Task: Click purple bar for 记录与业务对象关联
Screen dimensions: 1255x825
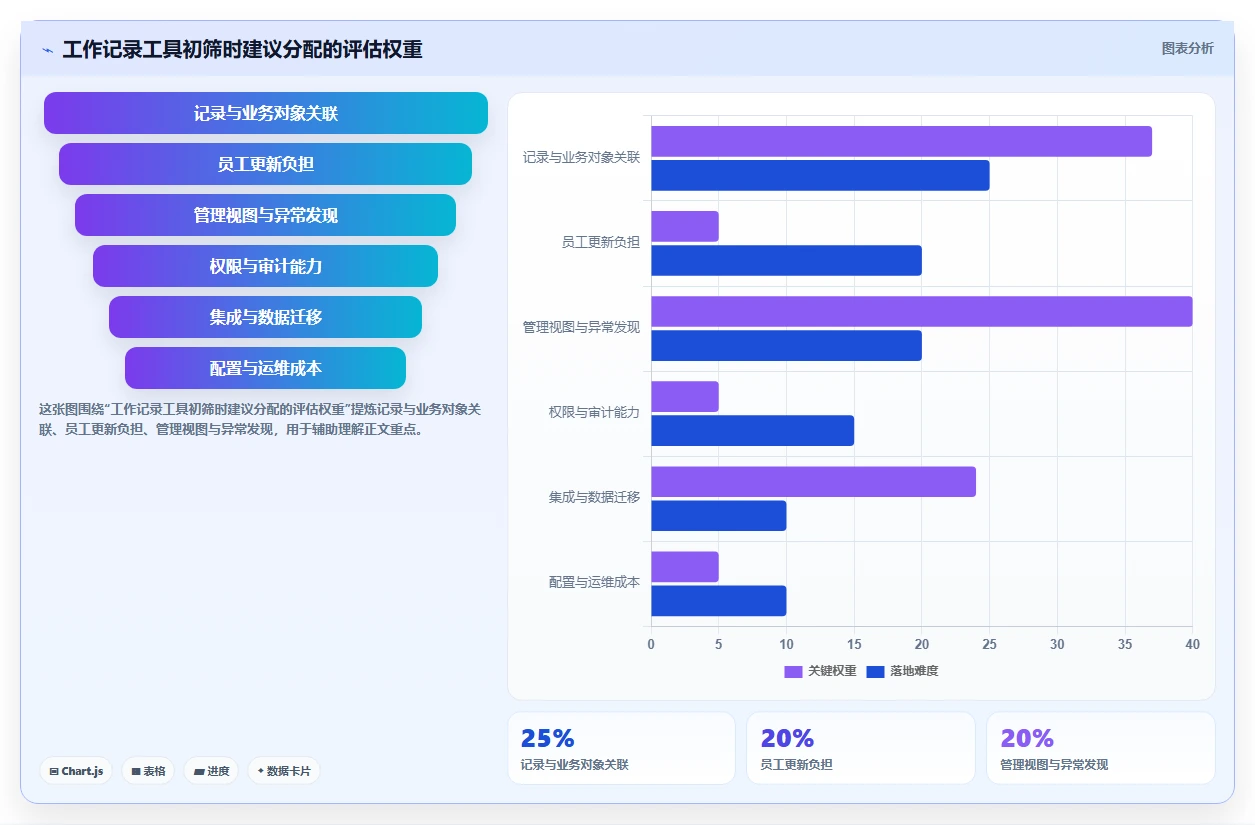Action: [901, 141]
